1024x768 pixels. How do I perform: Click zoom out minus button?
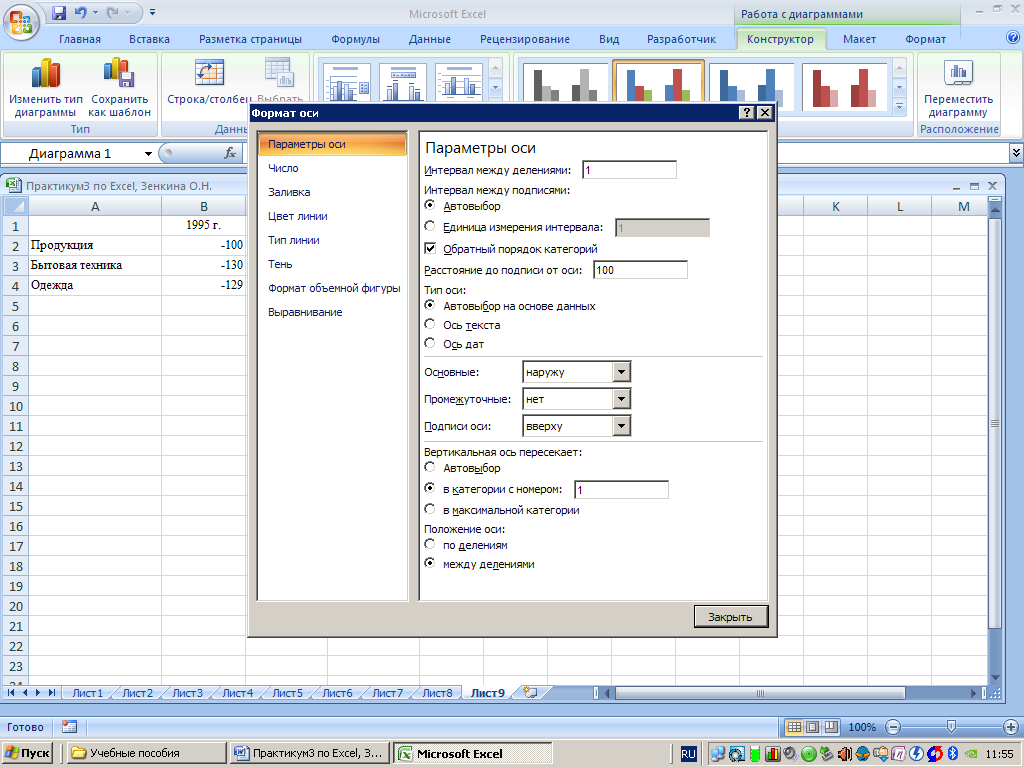point(893,727)
